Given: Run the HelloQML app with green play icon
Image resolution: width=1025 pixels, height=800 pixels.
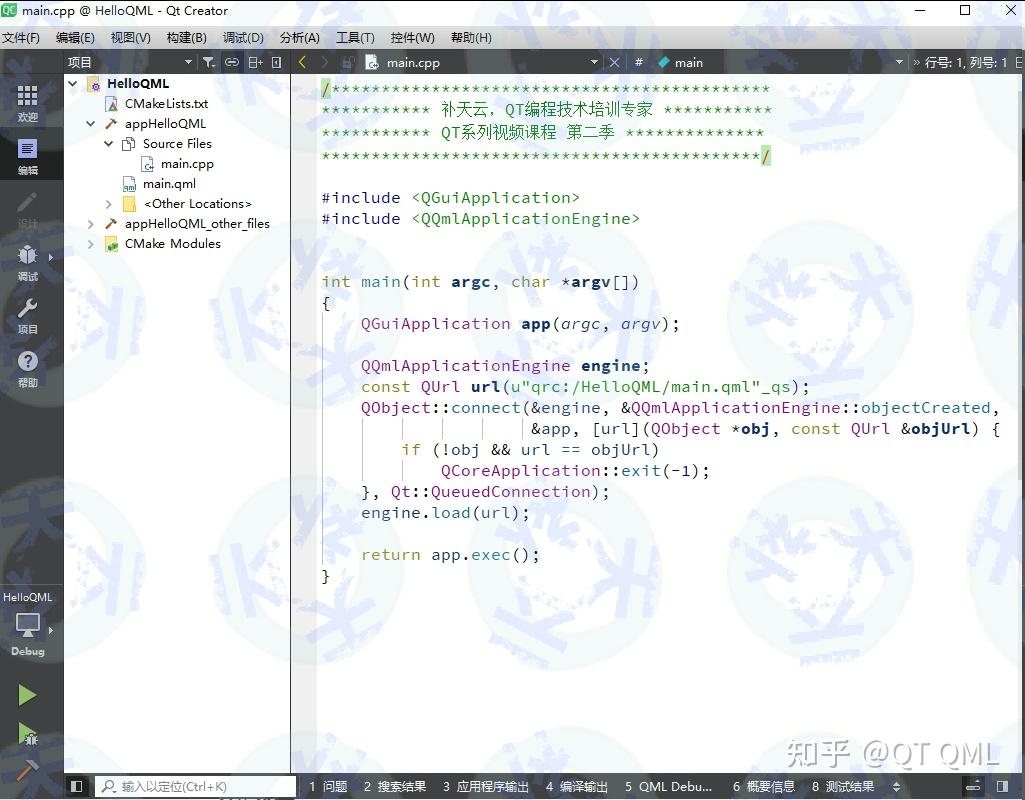Looking at the screenshot, I should click(x=27, y=693).
